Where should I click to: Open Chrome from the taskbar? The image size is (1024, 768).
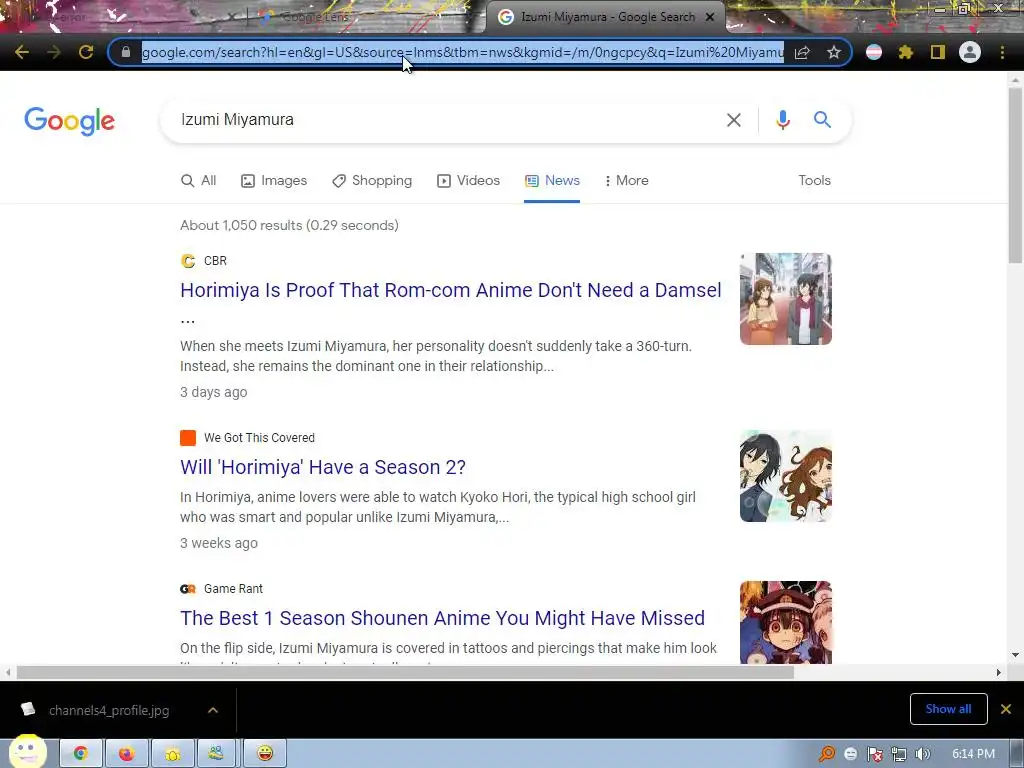point(81,754)
